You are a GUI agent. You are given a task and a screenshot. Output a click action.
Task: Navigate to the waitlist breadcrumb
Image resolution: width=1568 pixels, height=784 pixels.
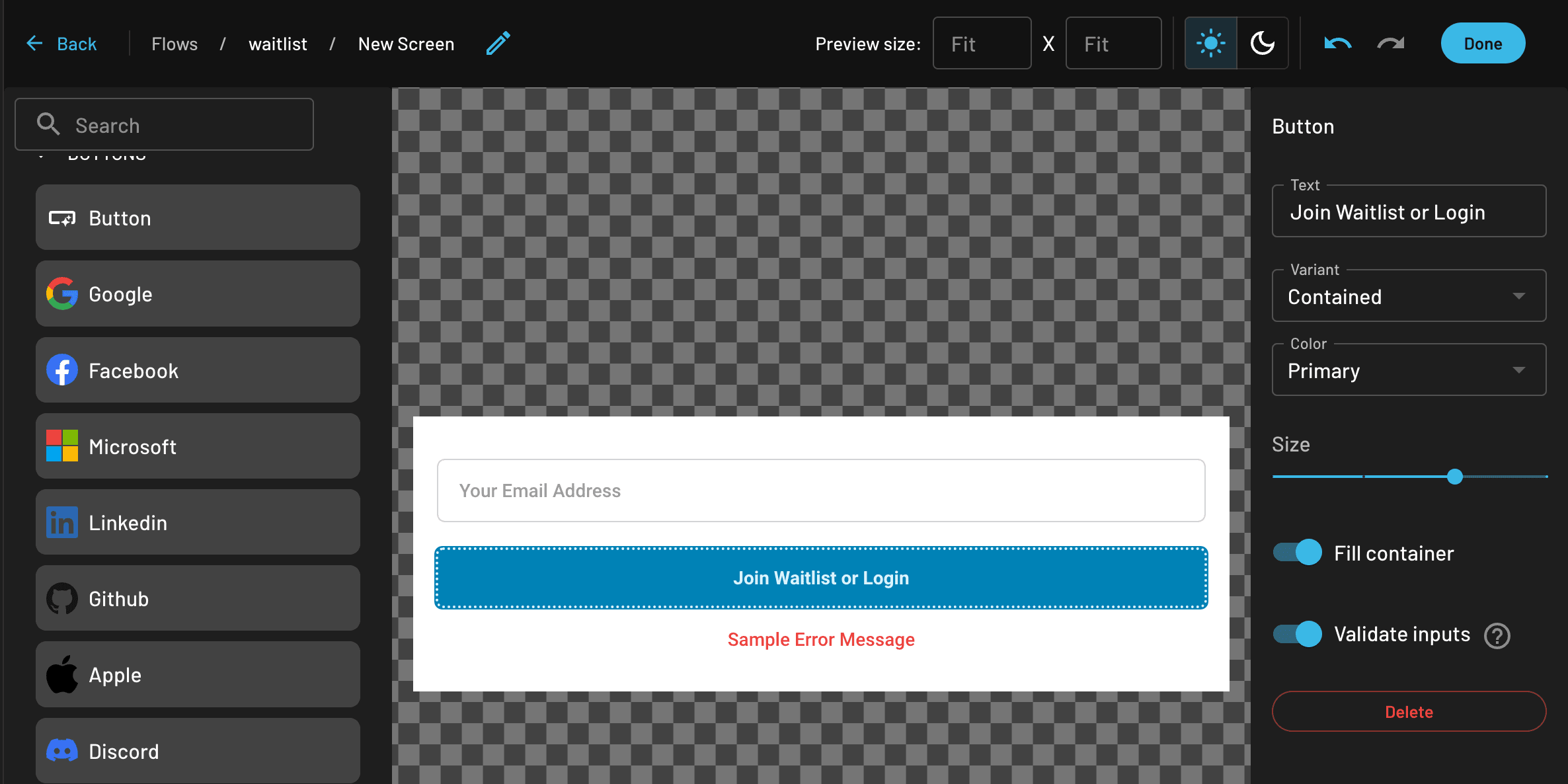click(278, 43)
